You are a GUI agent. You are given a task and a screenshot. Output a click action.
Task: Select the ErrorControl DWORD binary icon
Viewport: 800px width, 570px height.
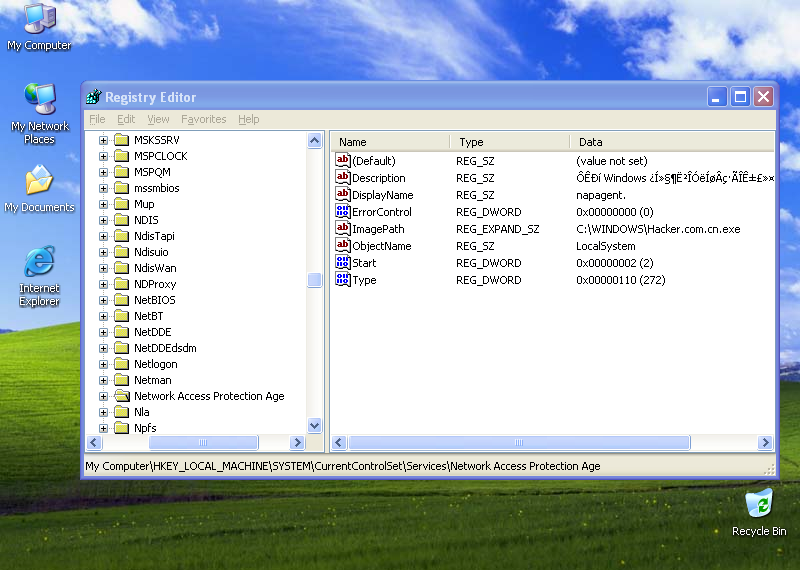pyautogui.click(x=342, y=211)
